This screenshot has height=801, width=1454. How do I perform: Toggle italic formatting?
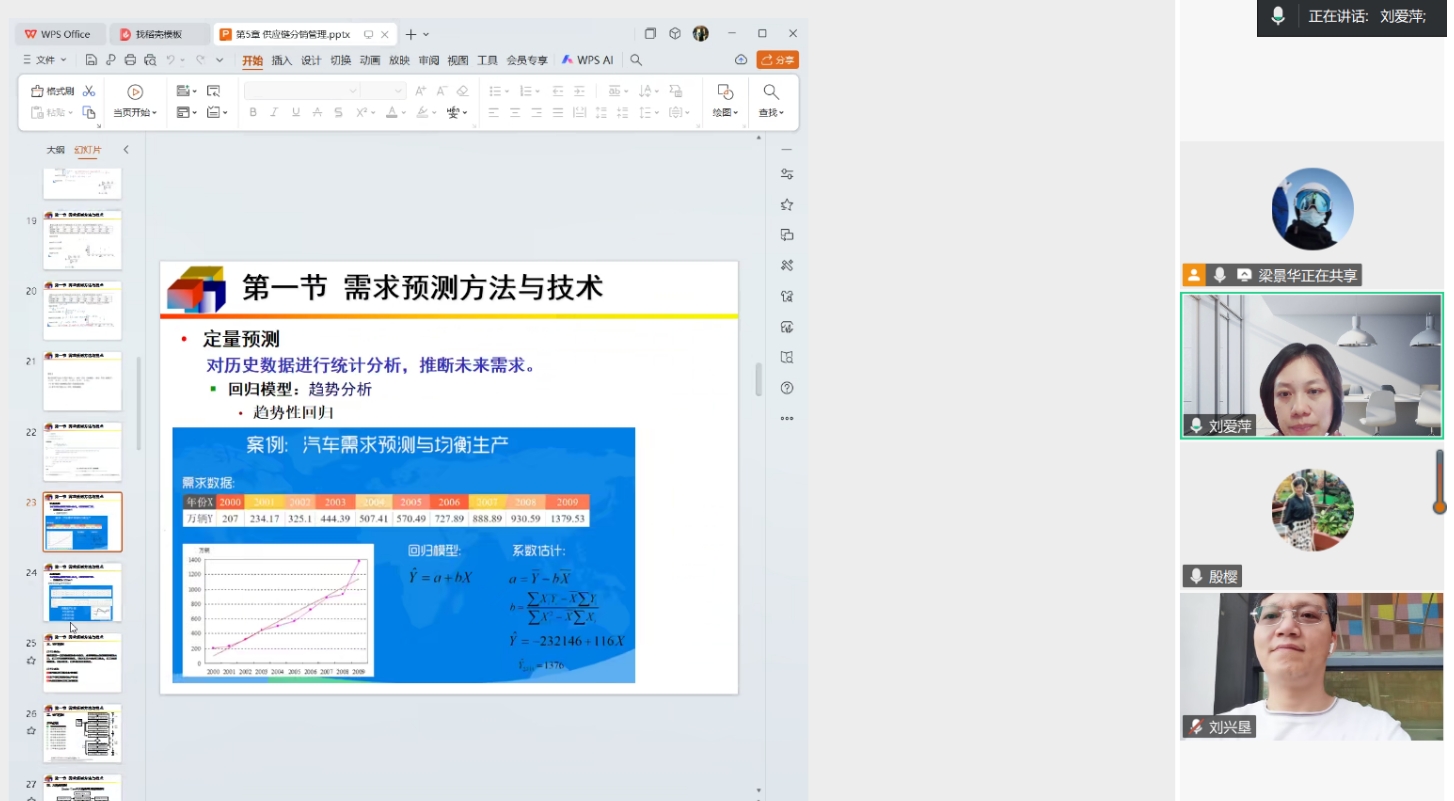274,113
